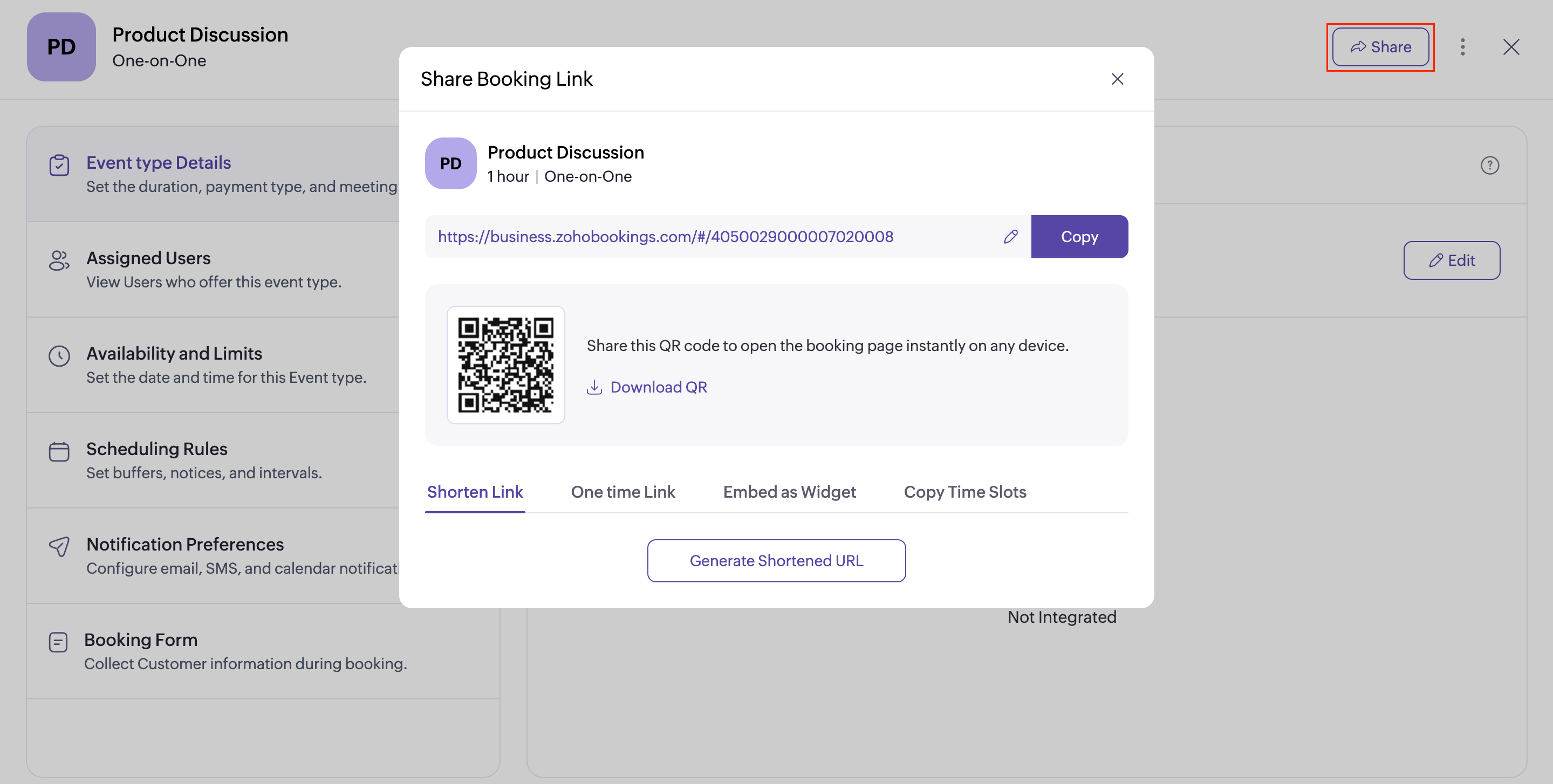
Task: Click the Booking Form icon
Action: (x=58, y=642)
